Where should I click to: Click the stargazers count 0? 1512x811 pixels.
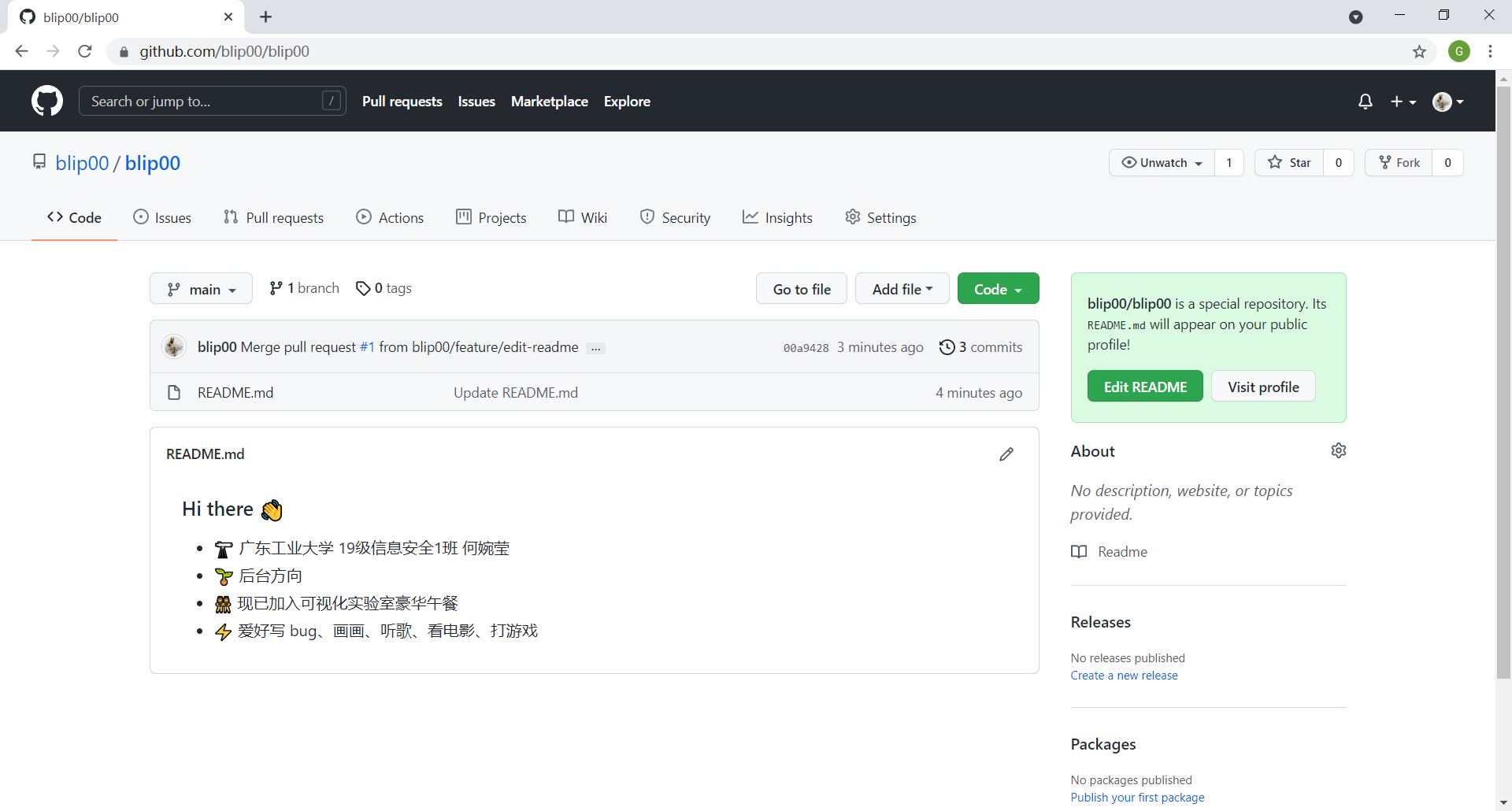tap(1338, 163)
